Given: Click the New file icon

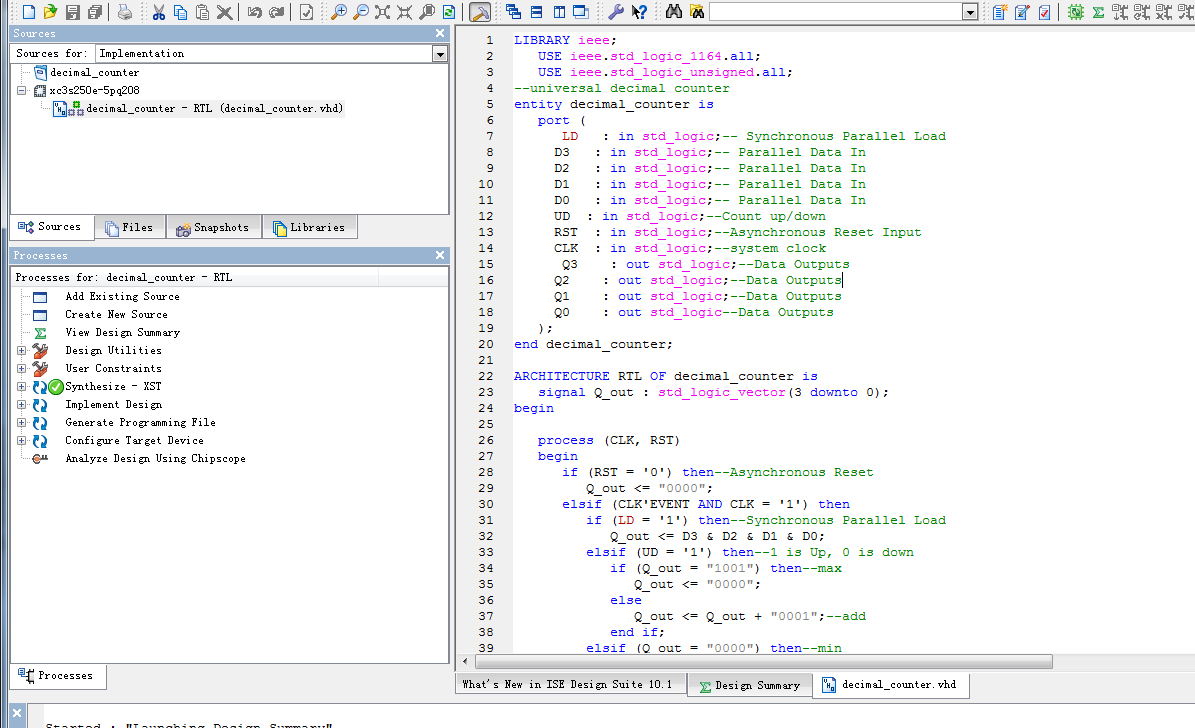Looking at the screenshot, I should click(x=28, y=12).
